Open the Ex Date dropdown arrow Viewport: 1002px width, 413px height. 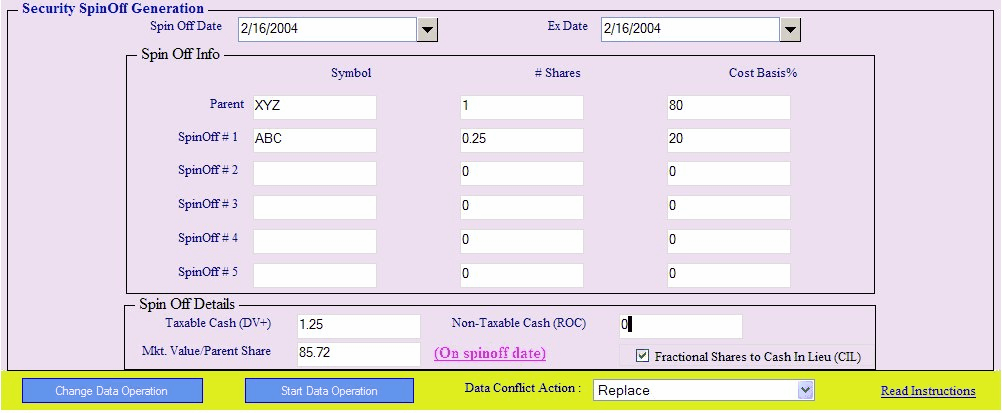click(790, 29)
